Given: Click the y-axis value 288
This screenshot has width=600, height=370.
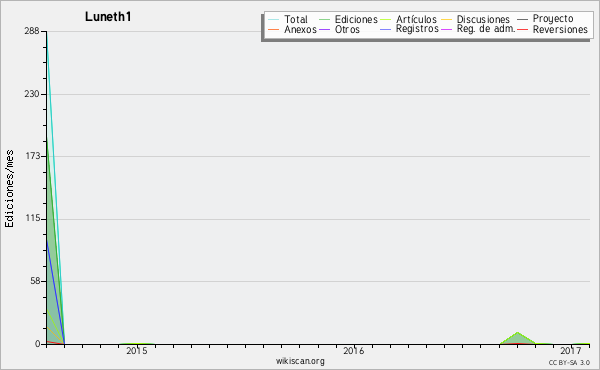Looking at the screenshot, I should coord(32,31).
